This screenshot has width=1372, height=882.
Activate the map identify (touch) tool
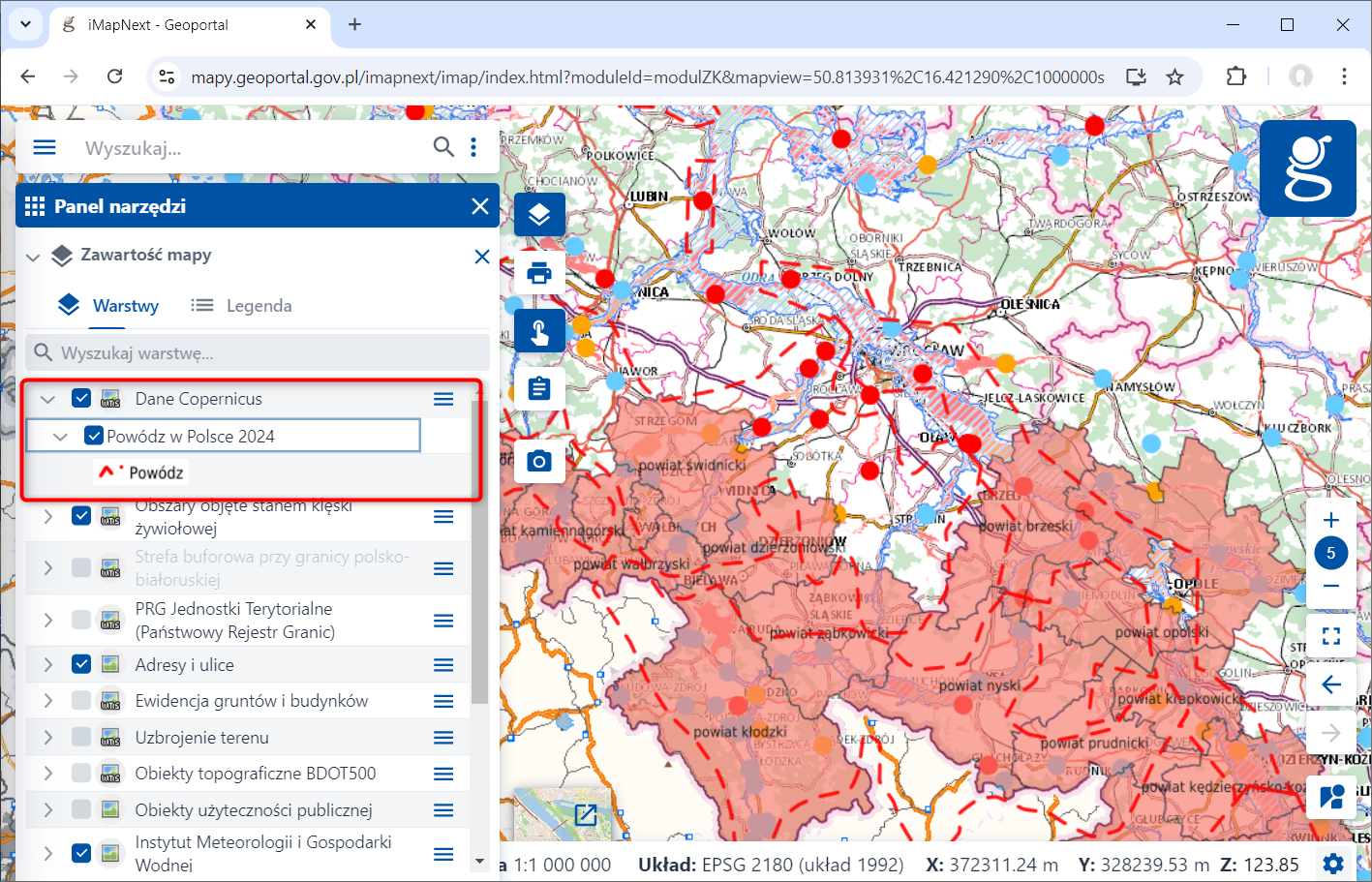(x=539, y=330)
